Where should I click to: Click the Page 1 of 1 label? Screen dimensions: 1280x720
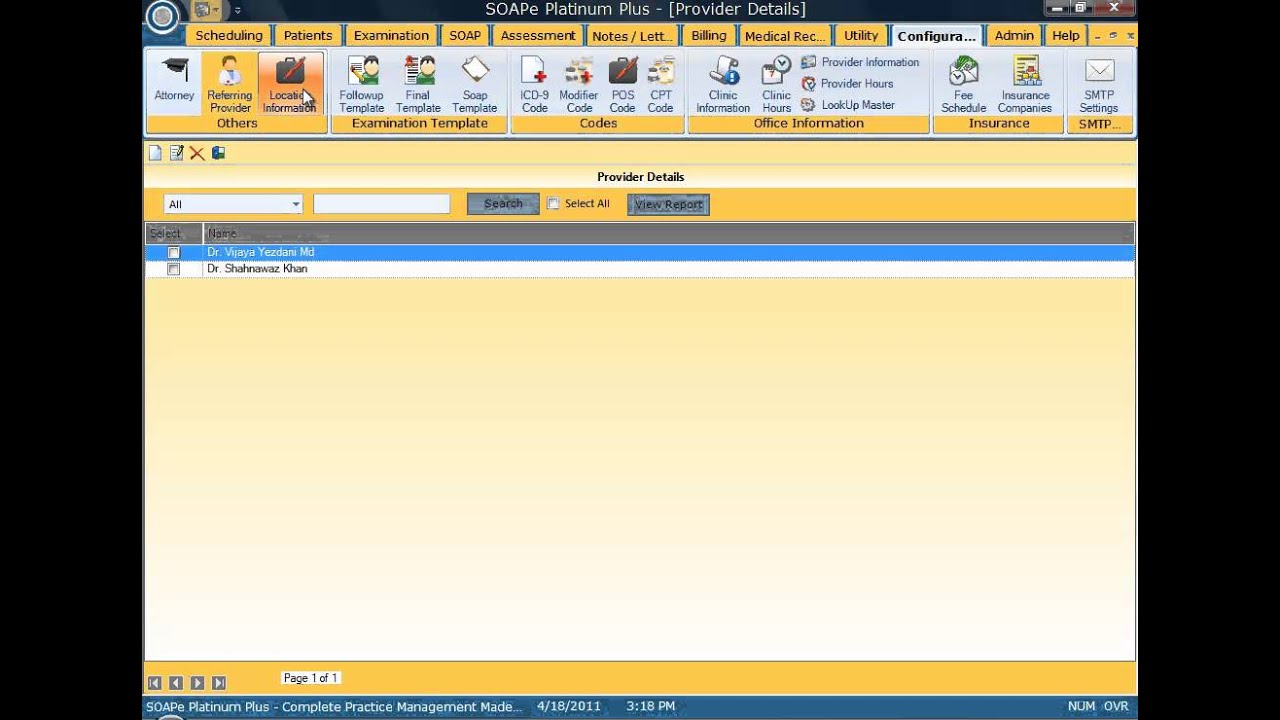pos(311,678)
